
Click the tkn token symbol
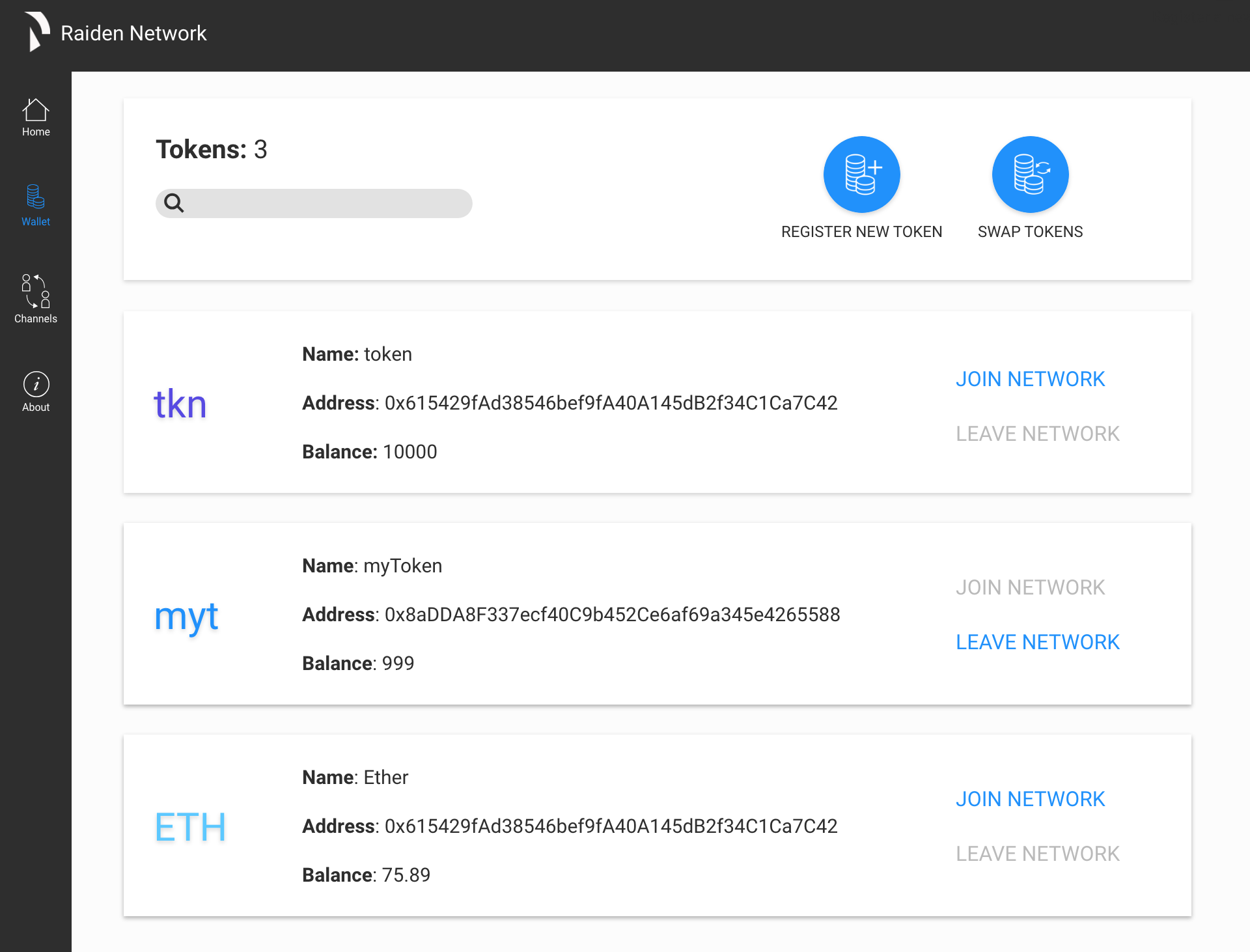[180, 404]
